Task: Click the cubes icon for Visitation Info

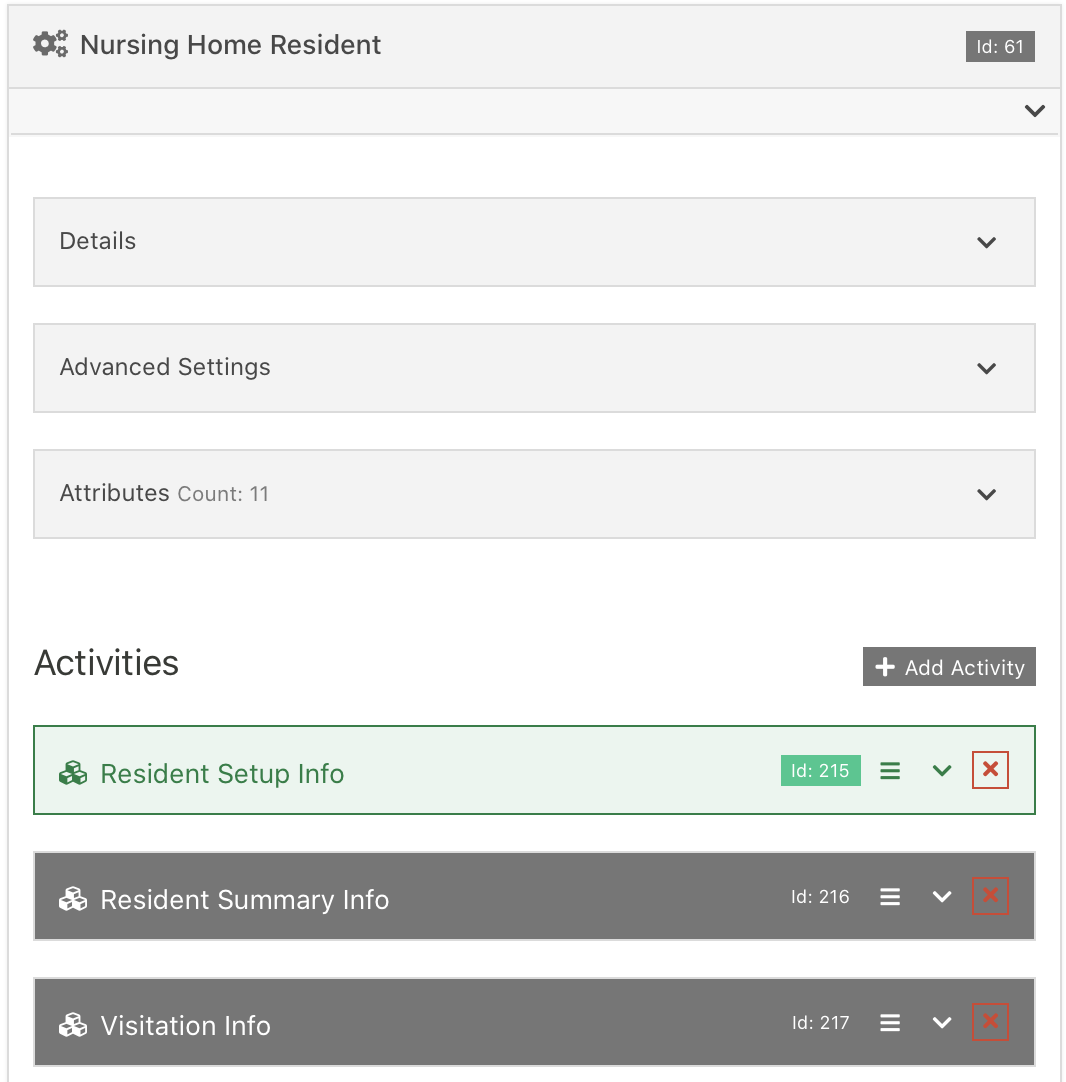Action: [73, 1025]
